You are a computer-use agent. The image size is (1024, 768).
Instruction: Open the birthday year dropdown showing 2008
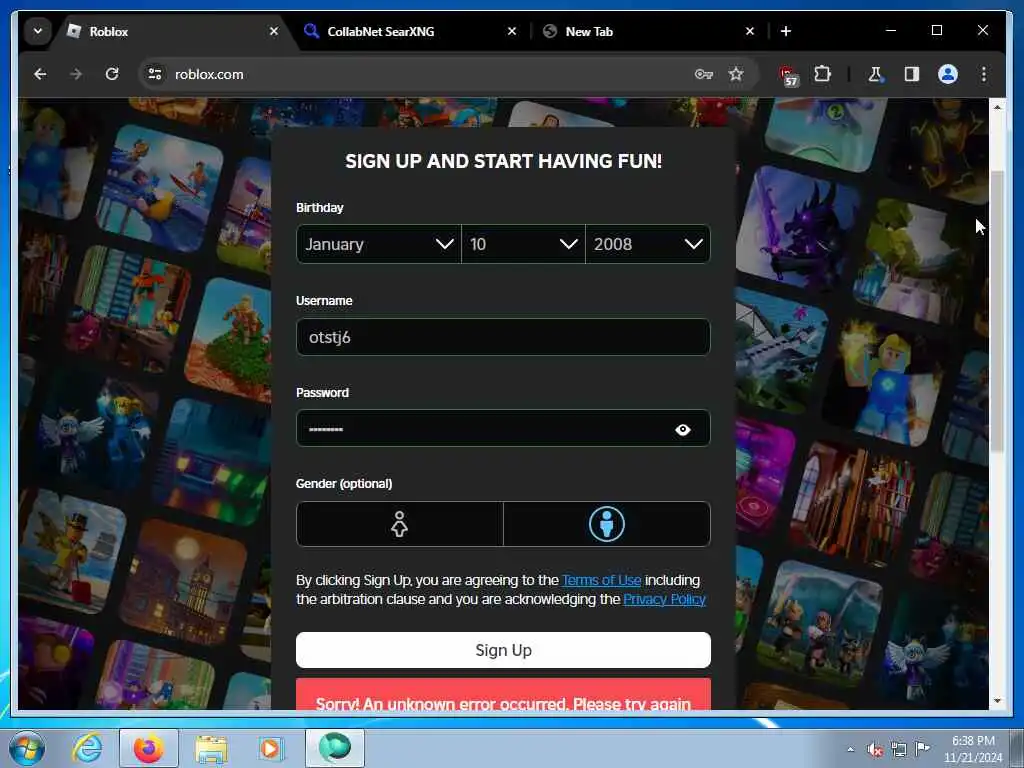point(648,244)
